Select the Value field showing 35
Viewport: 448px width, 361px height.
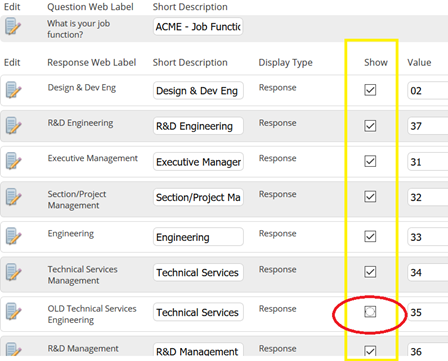coord(428,312)
